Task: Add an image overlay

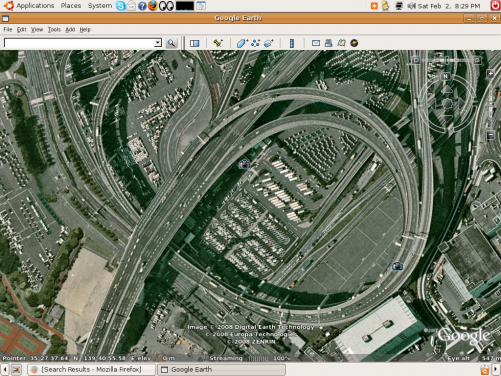Action: coord(269,43)
